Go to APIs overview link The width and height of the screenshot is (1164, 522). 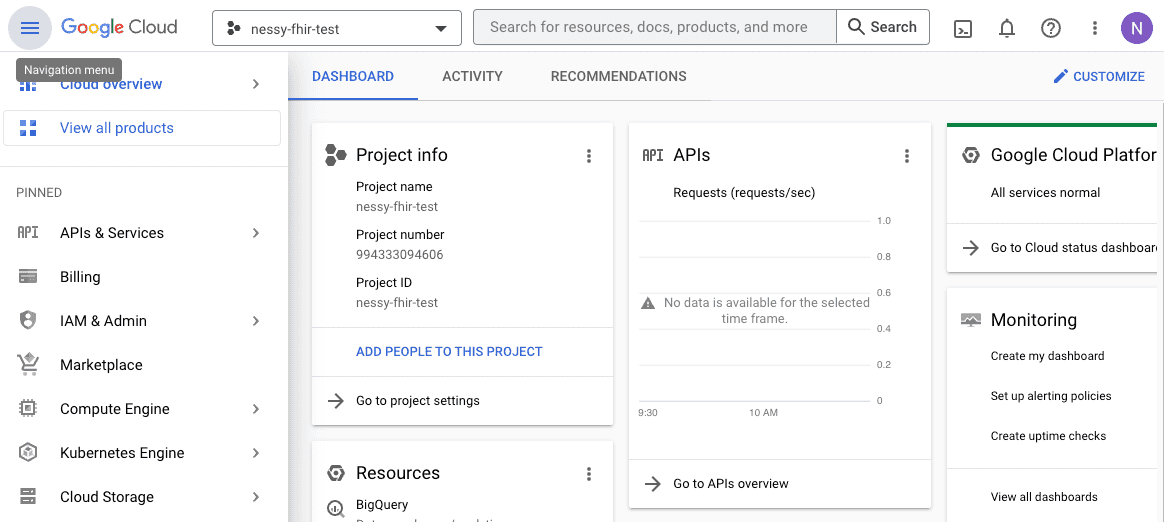tap(730, 484)
